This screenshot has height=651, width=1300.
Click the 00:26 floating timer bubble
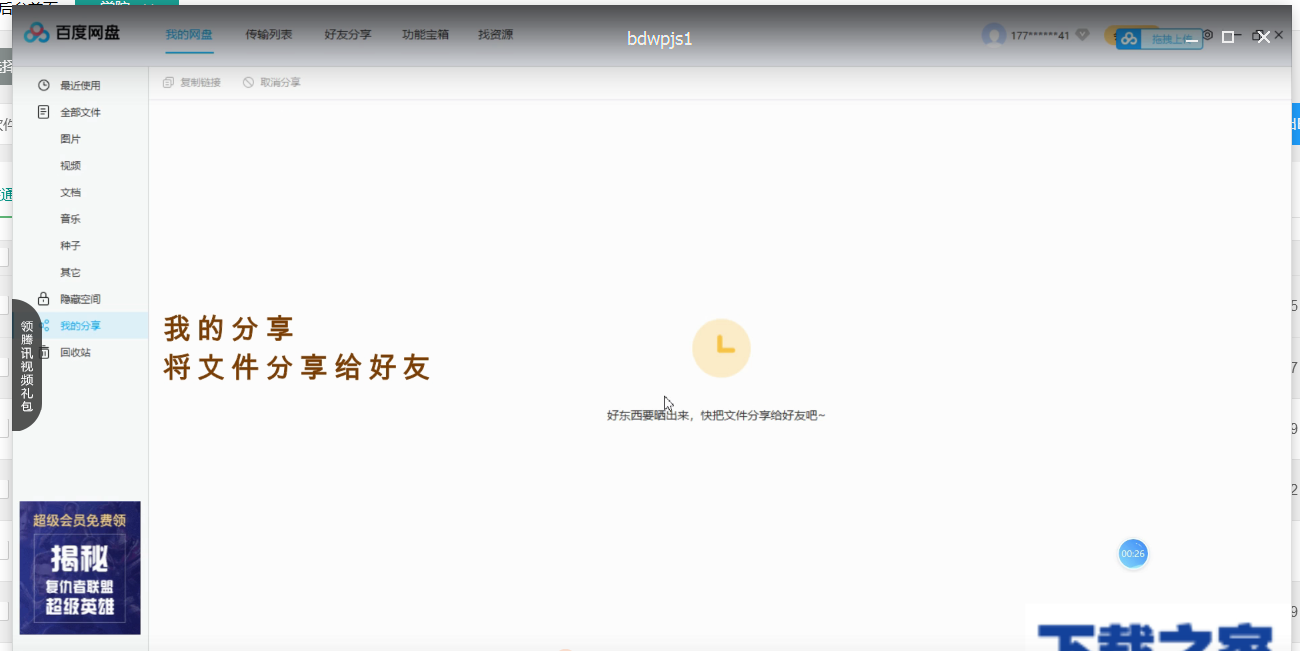[x=1133, y=553]
